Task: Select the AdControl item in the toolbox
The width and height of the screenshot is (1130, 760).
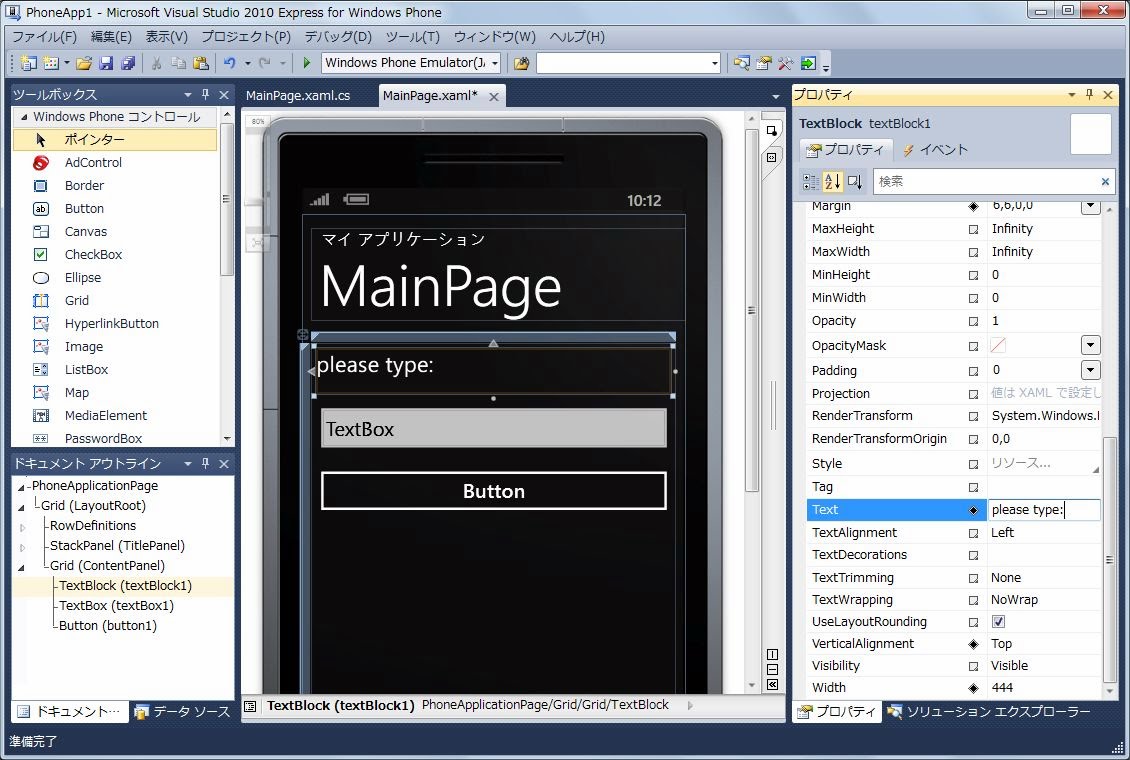Action: pyautogui.click(x=93, y=162)
